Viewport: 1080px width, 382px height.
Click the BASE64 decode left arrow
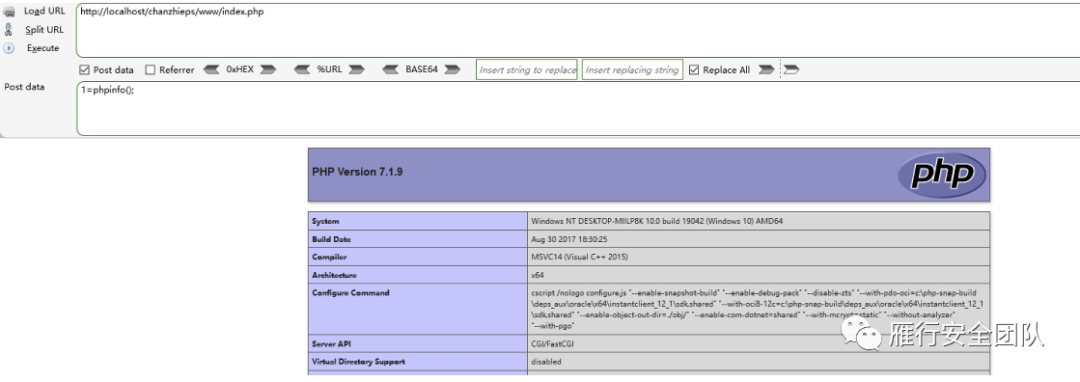tap(391, 70)
